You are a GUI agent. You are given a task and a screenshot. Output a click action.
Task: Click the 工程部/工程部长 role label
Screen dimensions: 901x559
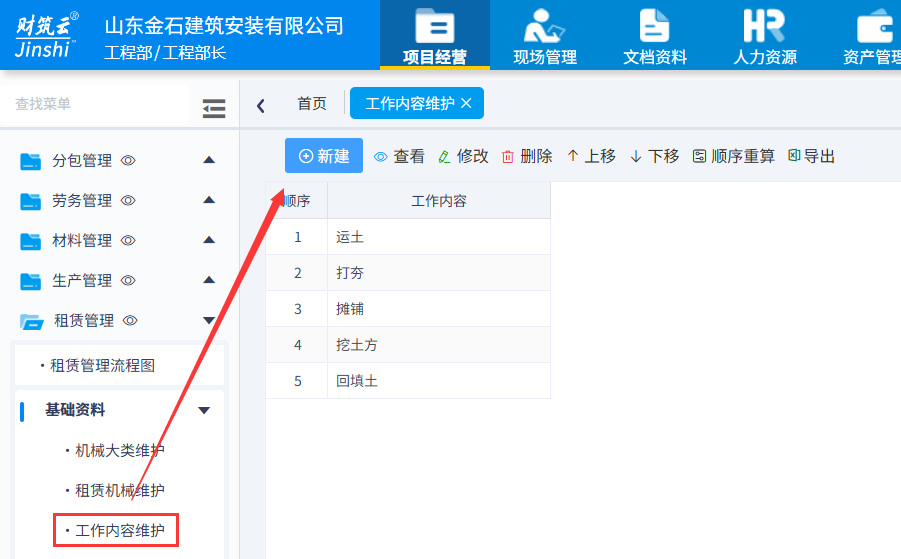pos(165,53)
